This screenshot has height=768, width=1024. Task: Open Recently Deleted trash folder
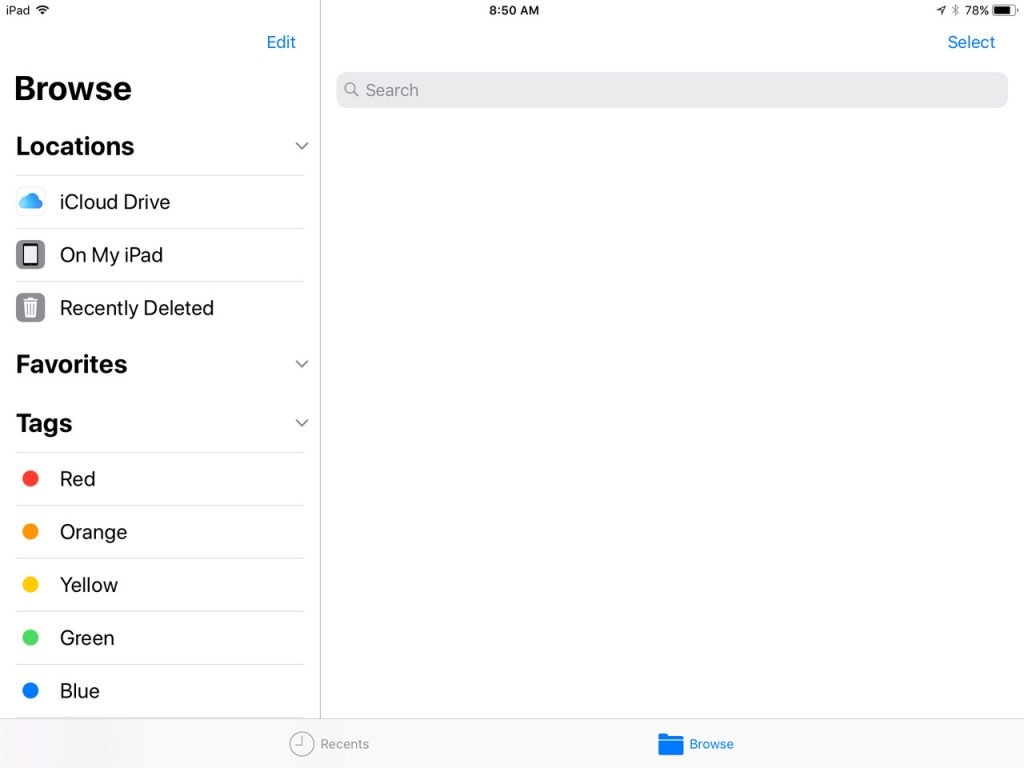[136, 308]
